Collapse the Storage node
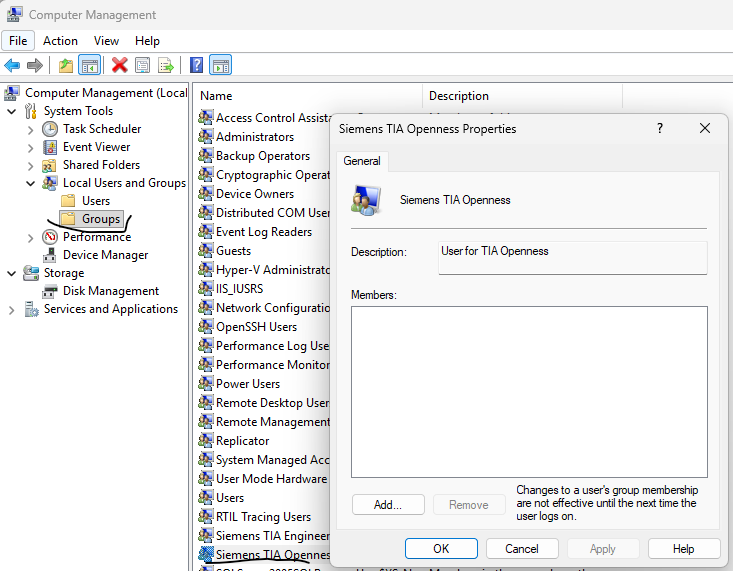This screenshot has width=733, height=571. 12,274
